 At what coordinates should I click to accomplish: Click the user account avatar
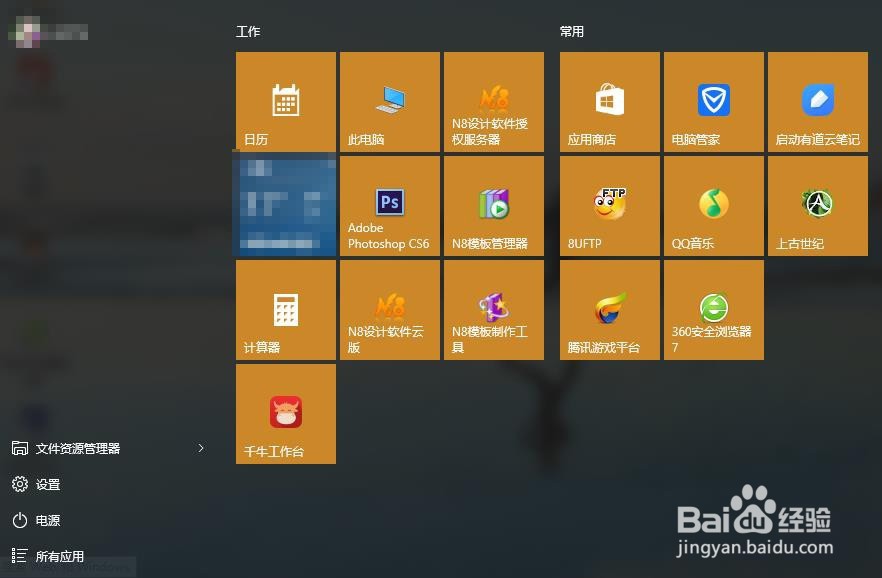[x=27, y=31]
